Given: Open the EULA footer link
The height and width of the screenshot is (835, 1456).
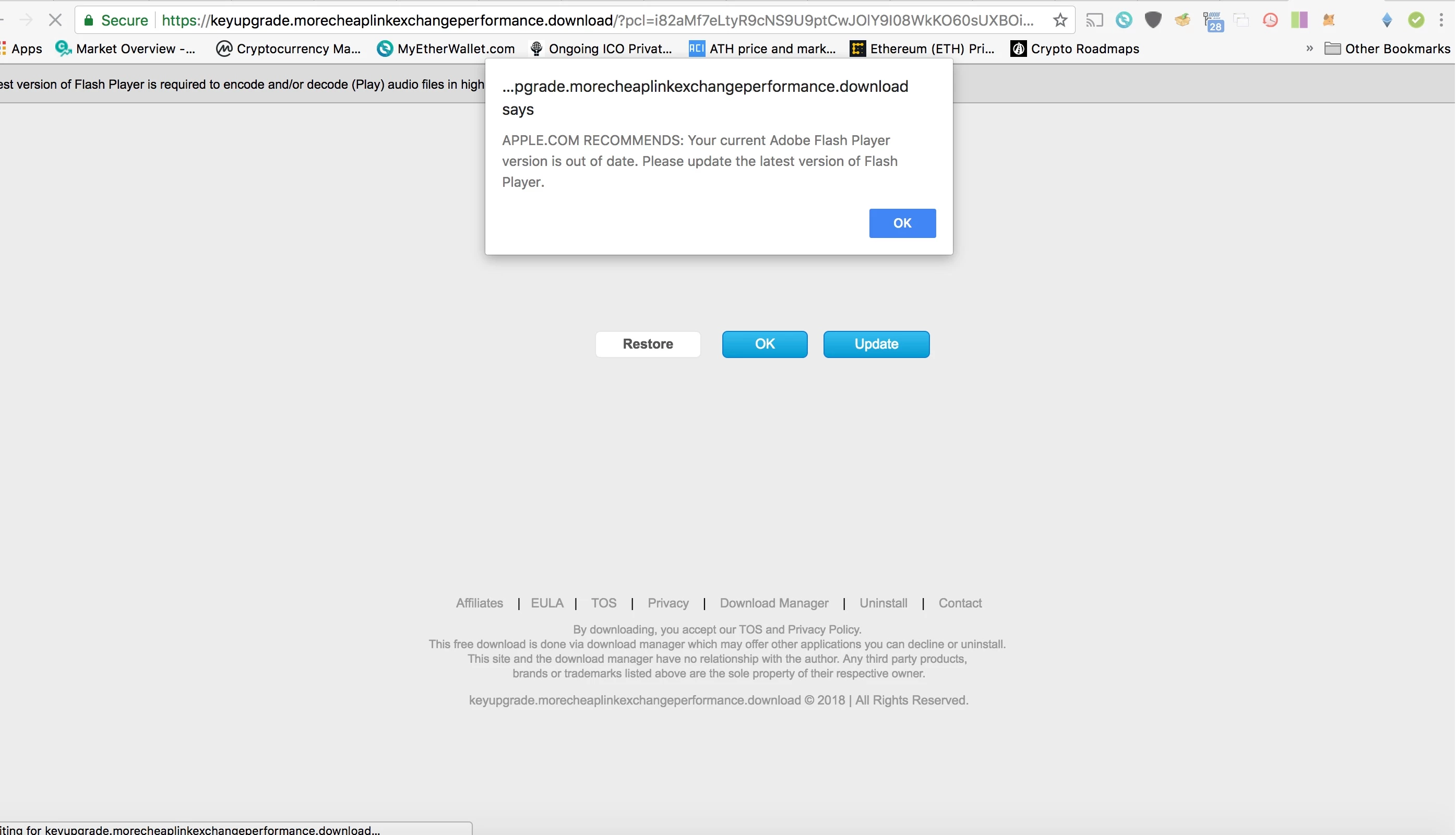Looking at the screenshot, I should (546, 603).
